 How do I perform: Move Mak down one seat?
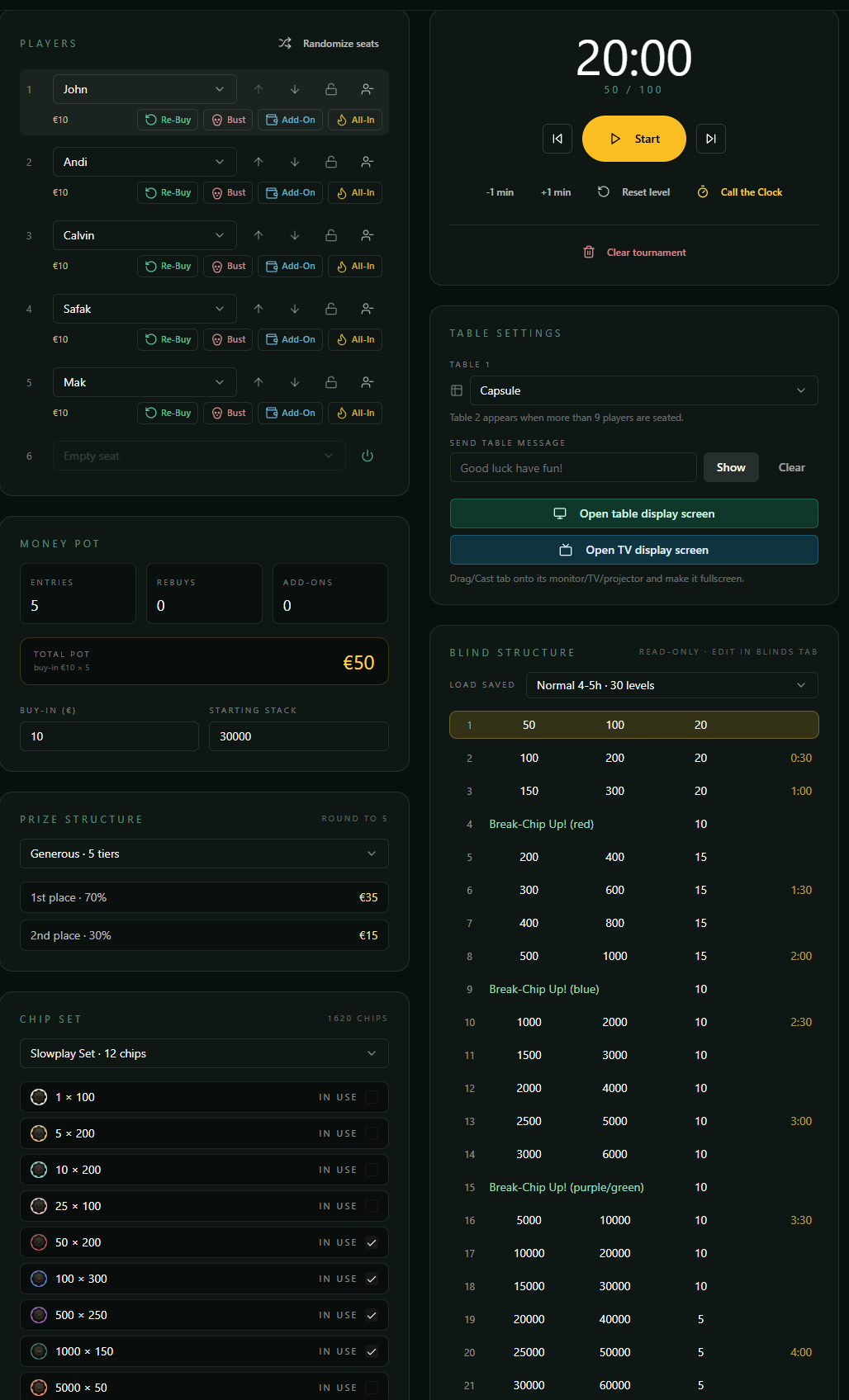(x=295, y=382)
